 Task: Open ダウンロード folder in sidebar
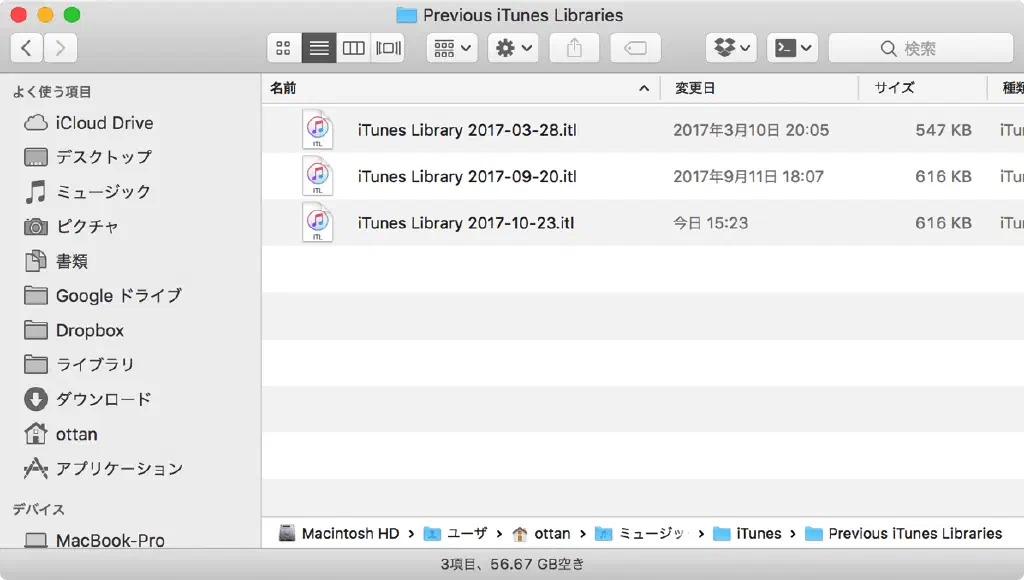pyautogui.click(x=103, y=399)
